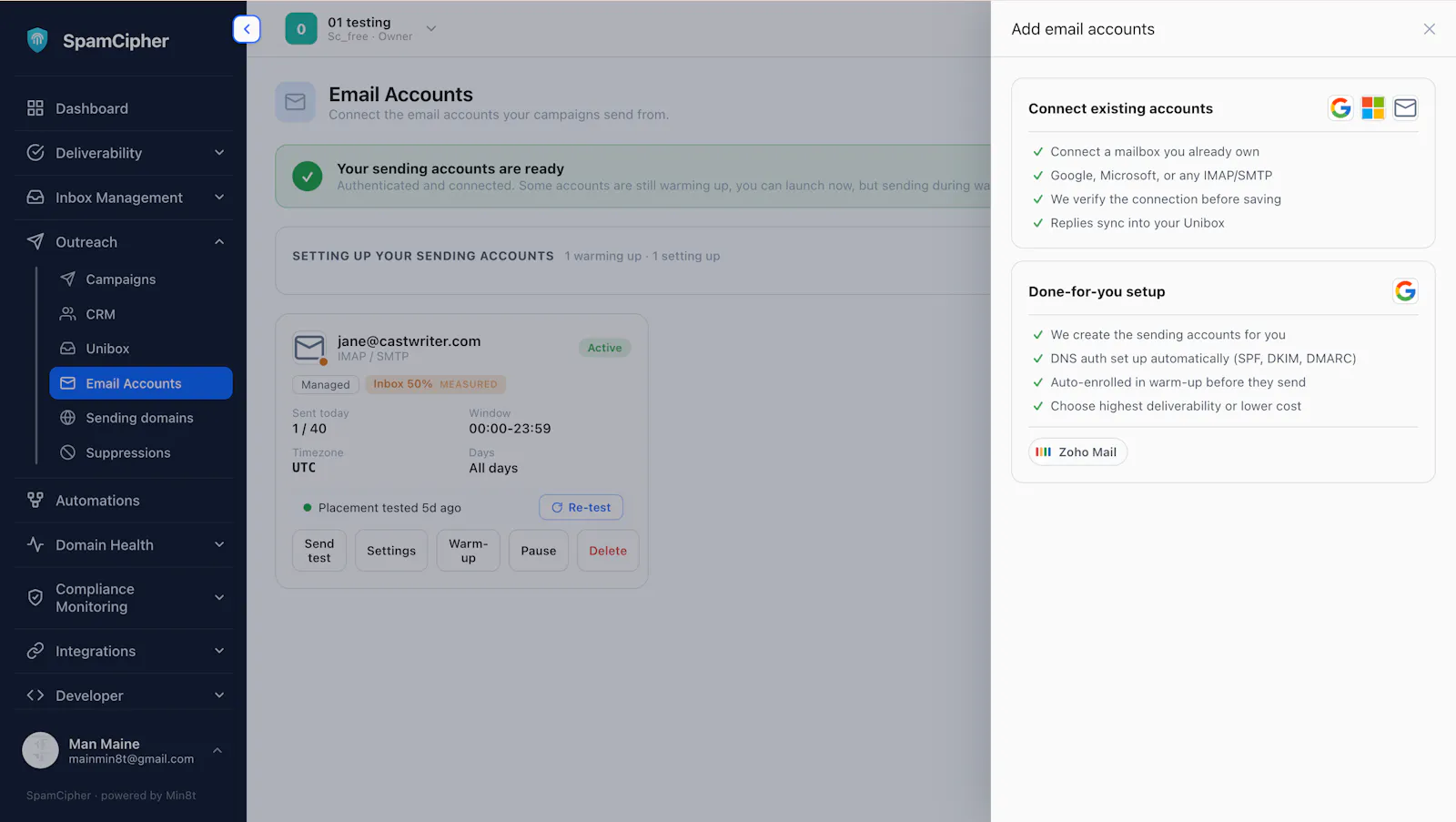This screenshot has height=822, width=1456.
Task: Click the Google icon in Done-for-you setup
Action: pos(1405,291)
